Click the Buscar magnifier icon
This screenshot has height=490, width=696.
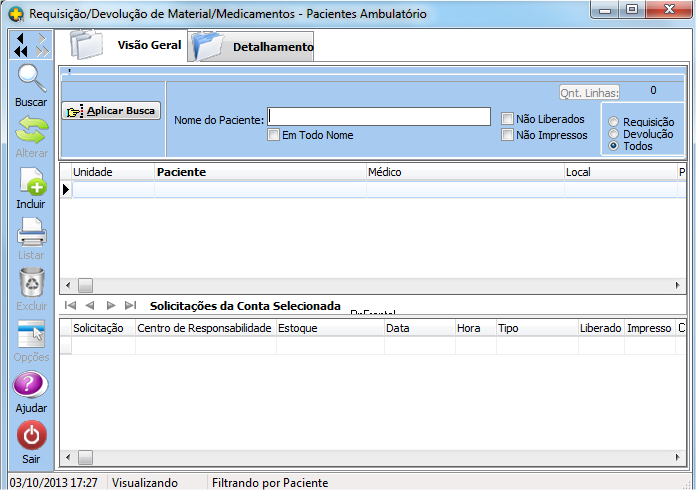tap(30, 79)
